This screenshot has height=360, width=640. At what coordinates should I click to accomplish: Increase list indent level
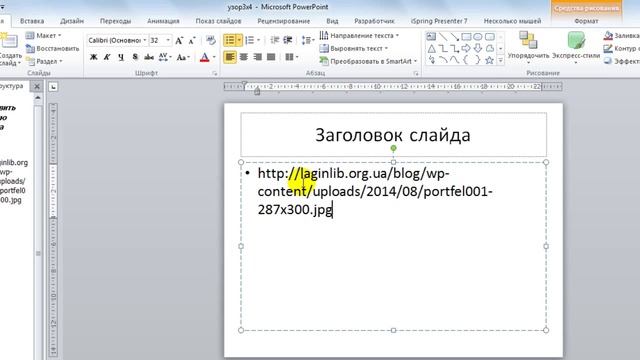288,40
